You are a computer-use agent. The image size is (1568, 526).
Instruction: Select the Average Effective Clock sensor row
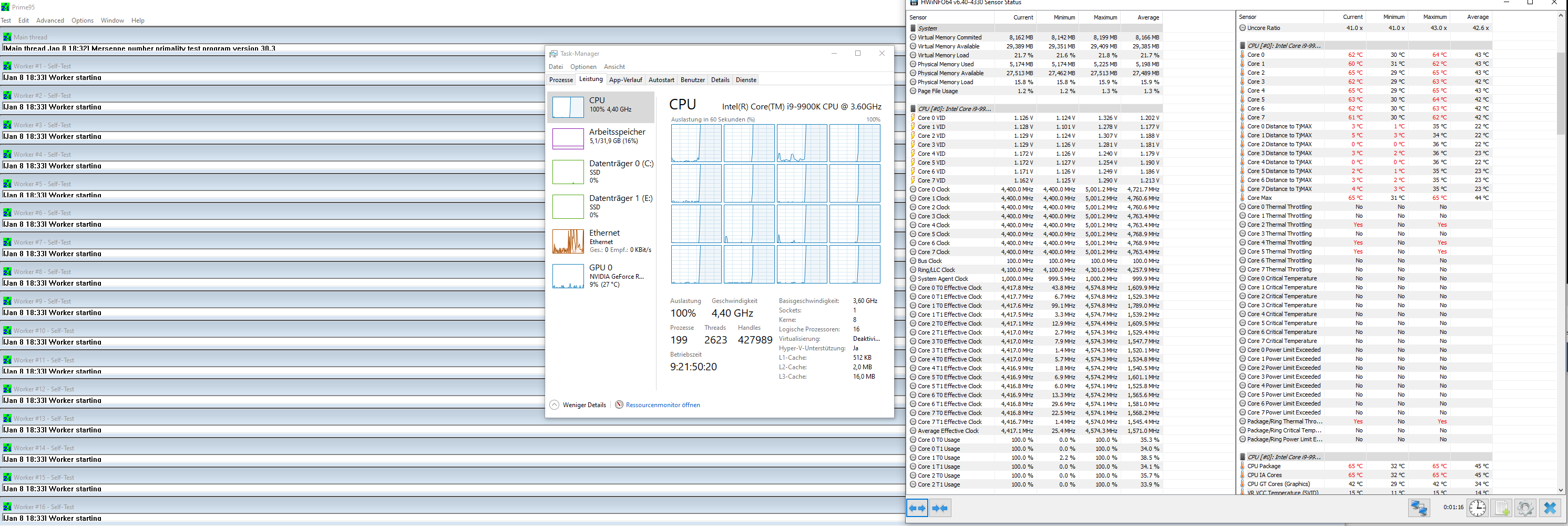coord(1036,431)
